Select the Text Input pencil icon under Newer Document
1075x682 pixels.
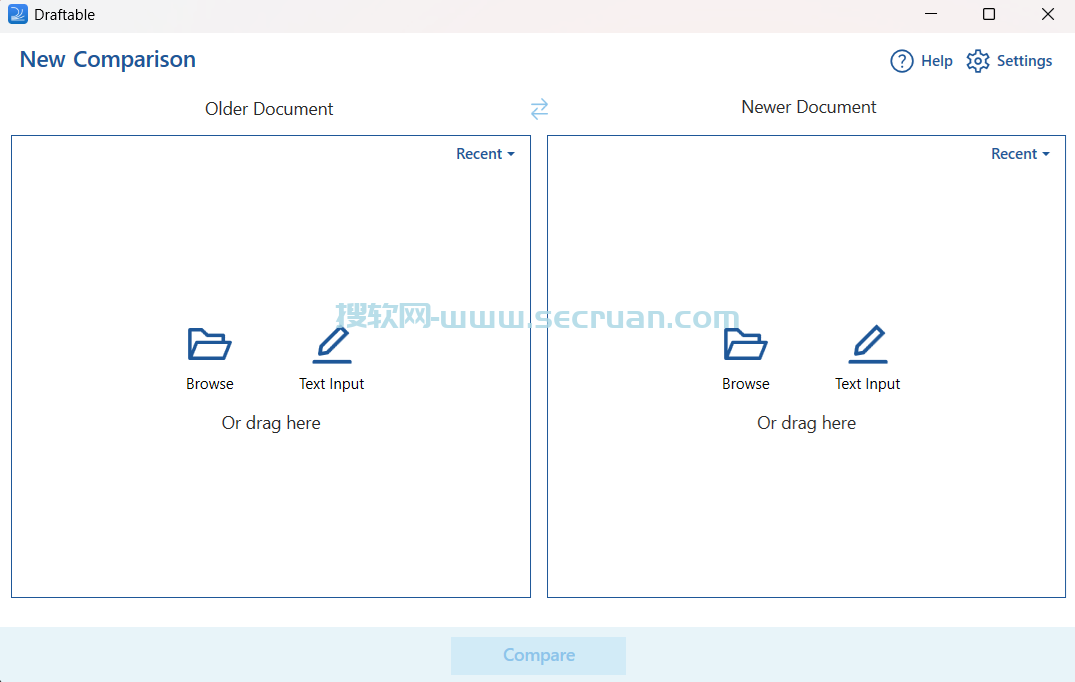coord(869,344)
